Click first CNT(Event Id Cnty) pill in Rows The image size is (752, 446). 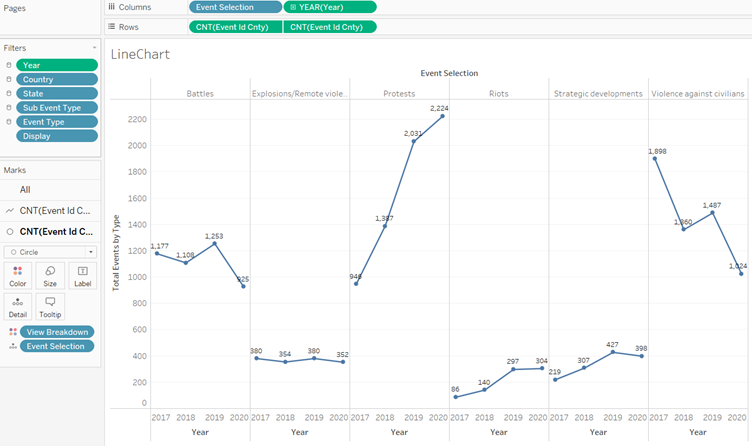click(234, 27)
